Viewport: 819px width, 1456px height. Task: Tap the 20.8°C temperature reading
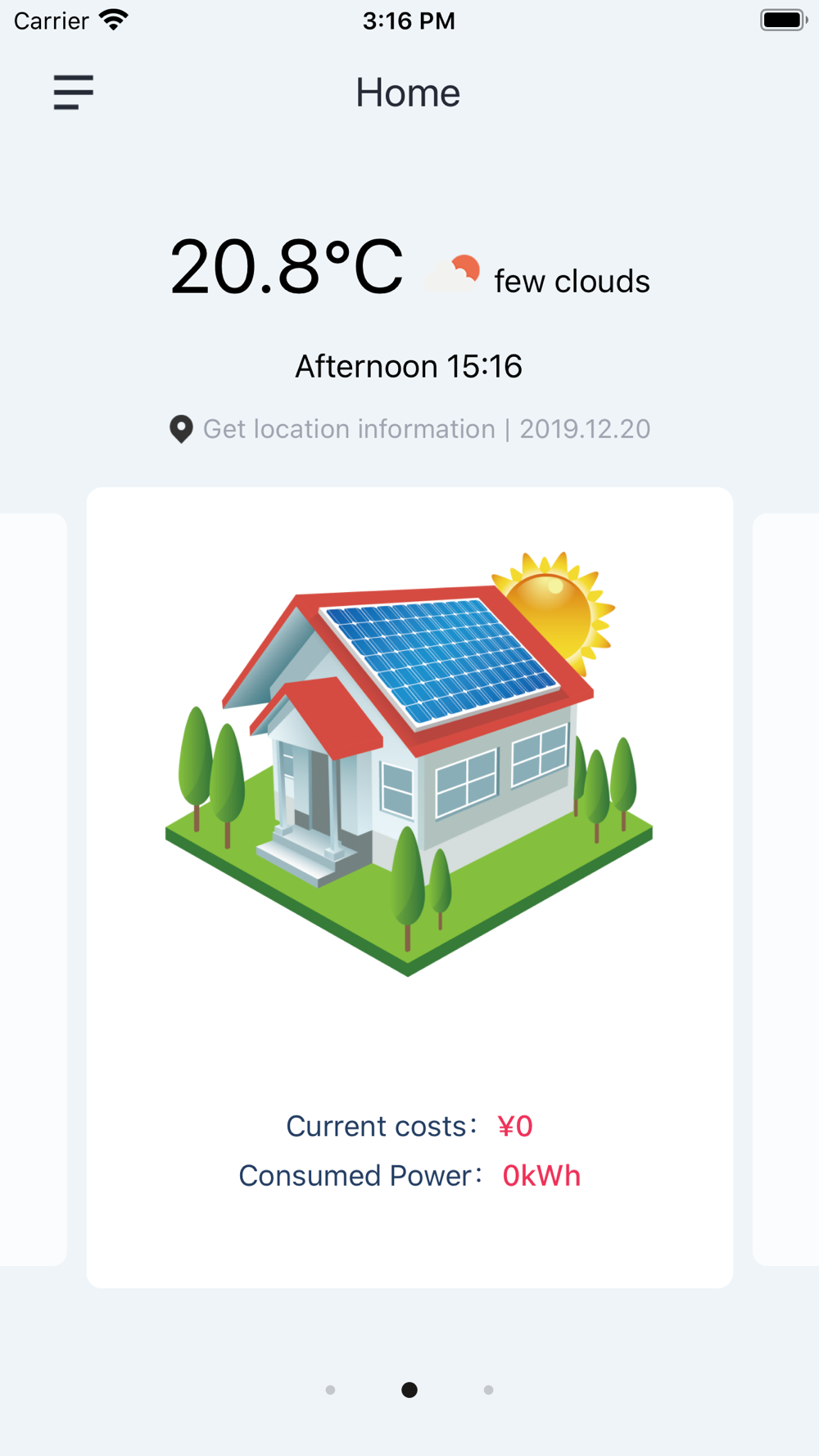287,267
